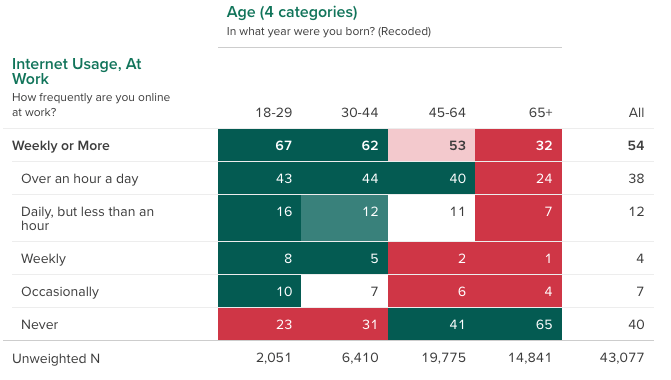Click the Unweighted N total 43,077
This screenshot has height=380, width=671.
(x=622, y=357)
